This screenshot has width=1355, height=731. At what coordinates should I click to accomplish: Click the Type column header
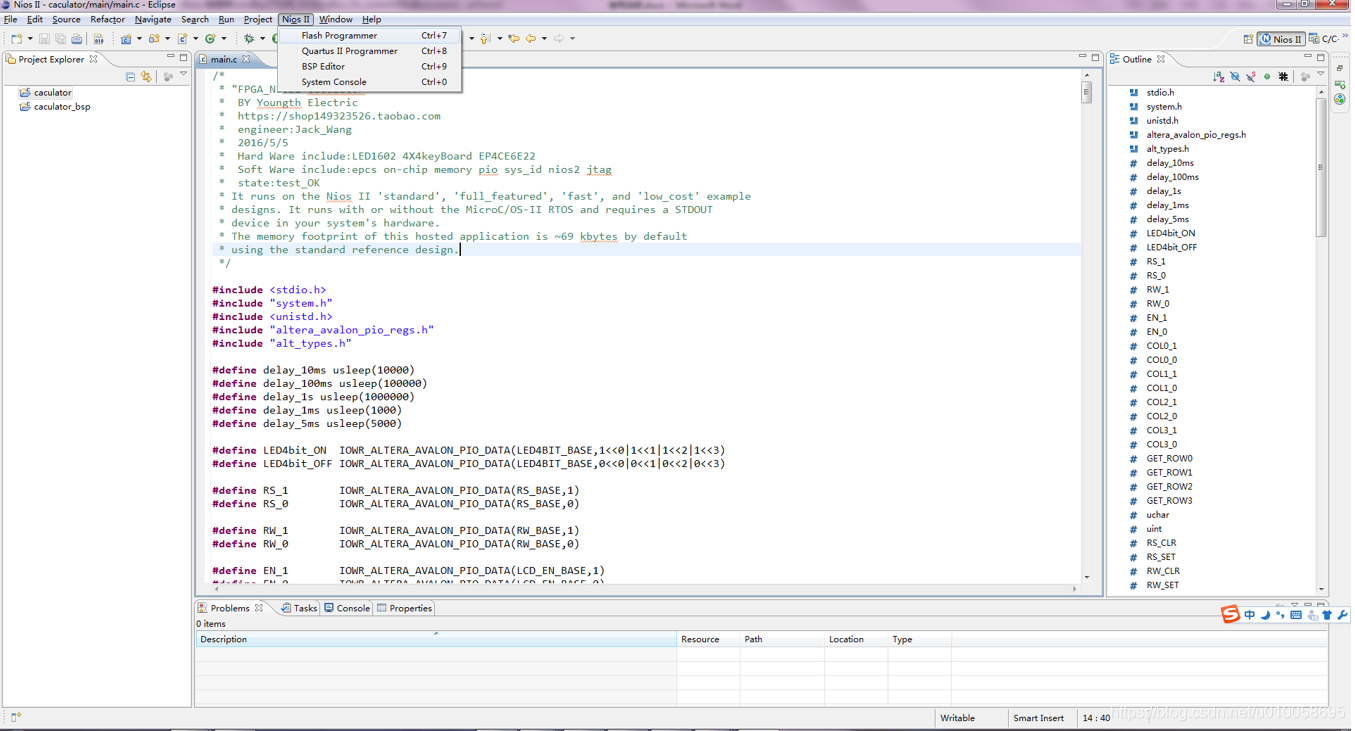(920, 639)
